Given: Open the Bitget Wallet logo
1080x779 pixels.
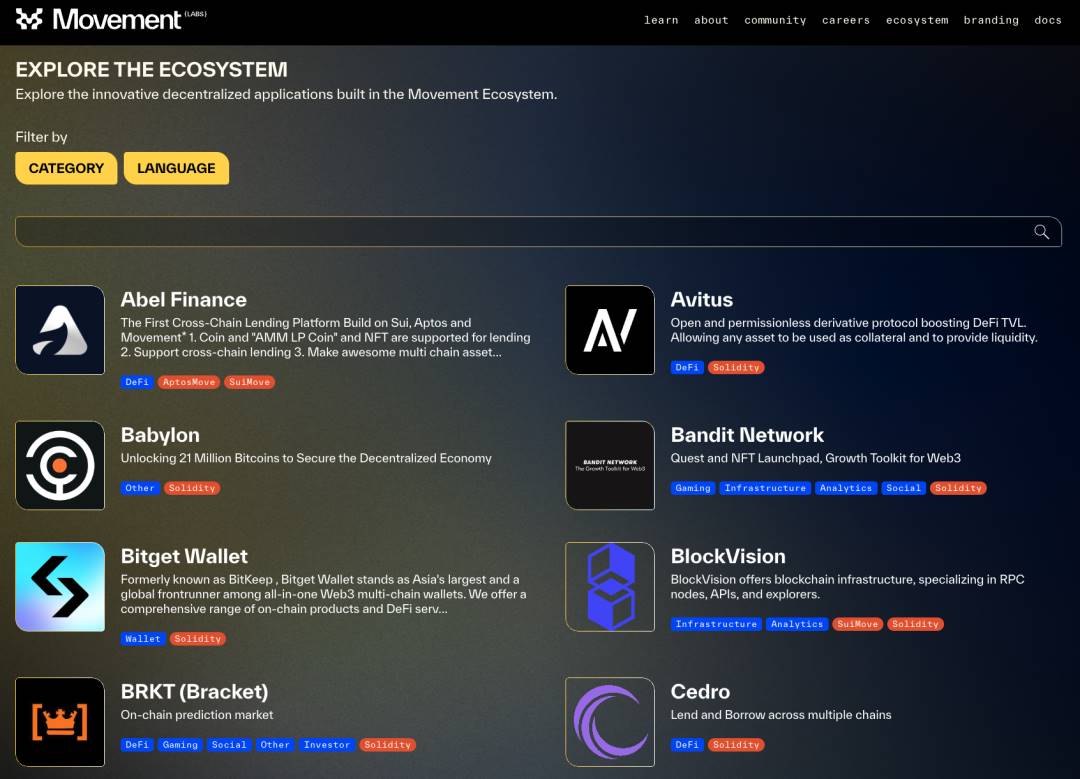Looking at the screenshot, I should click(60, 587).
